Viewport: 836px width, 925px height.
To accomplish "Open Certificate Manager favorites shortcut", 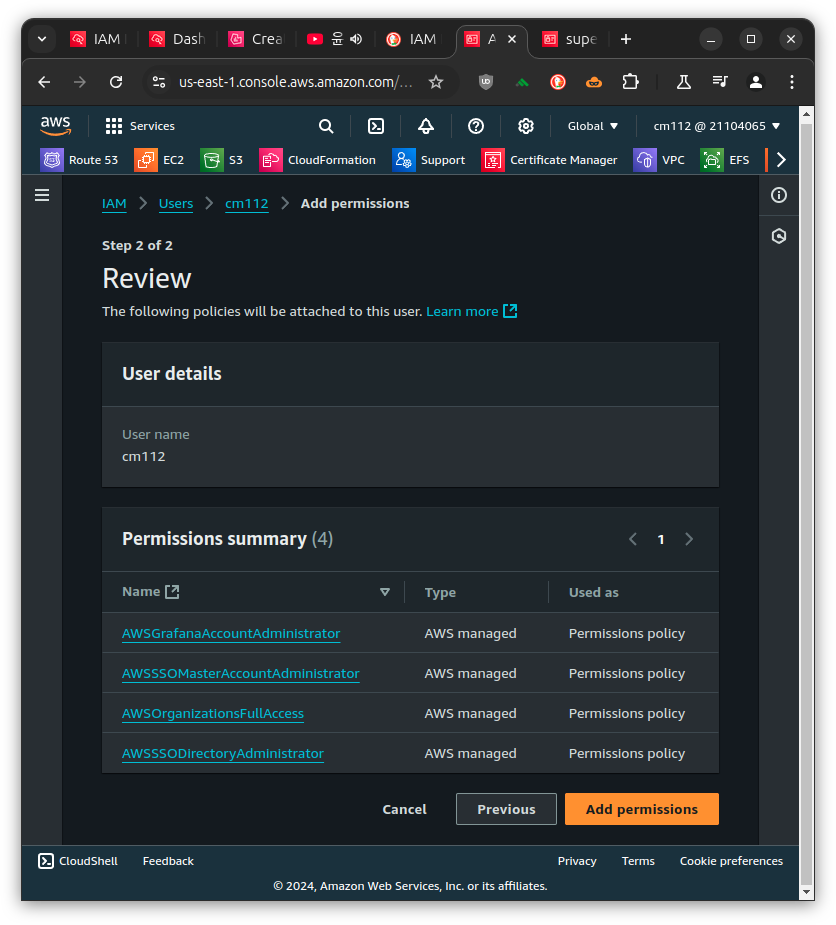I will point(549,160).
